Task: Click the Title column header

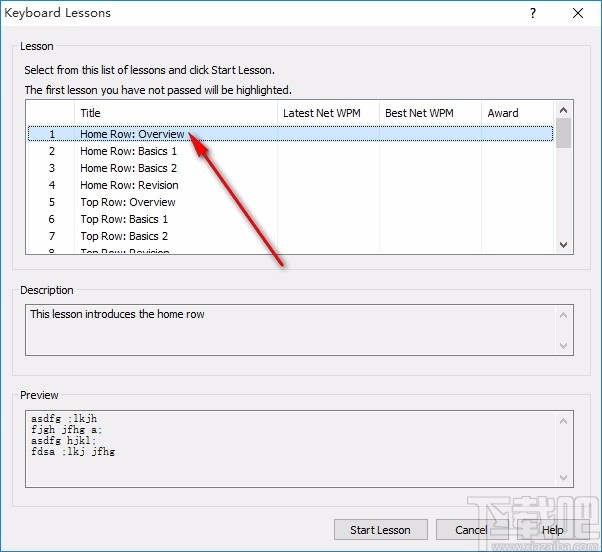Action: point(176,113)
